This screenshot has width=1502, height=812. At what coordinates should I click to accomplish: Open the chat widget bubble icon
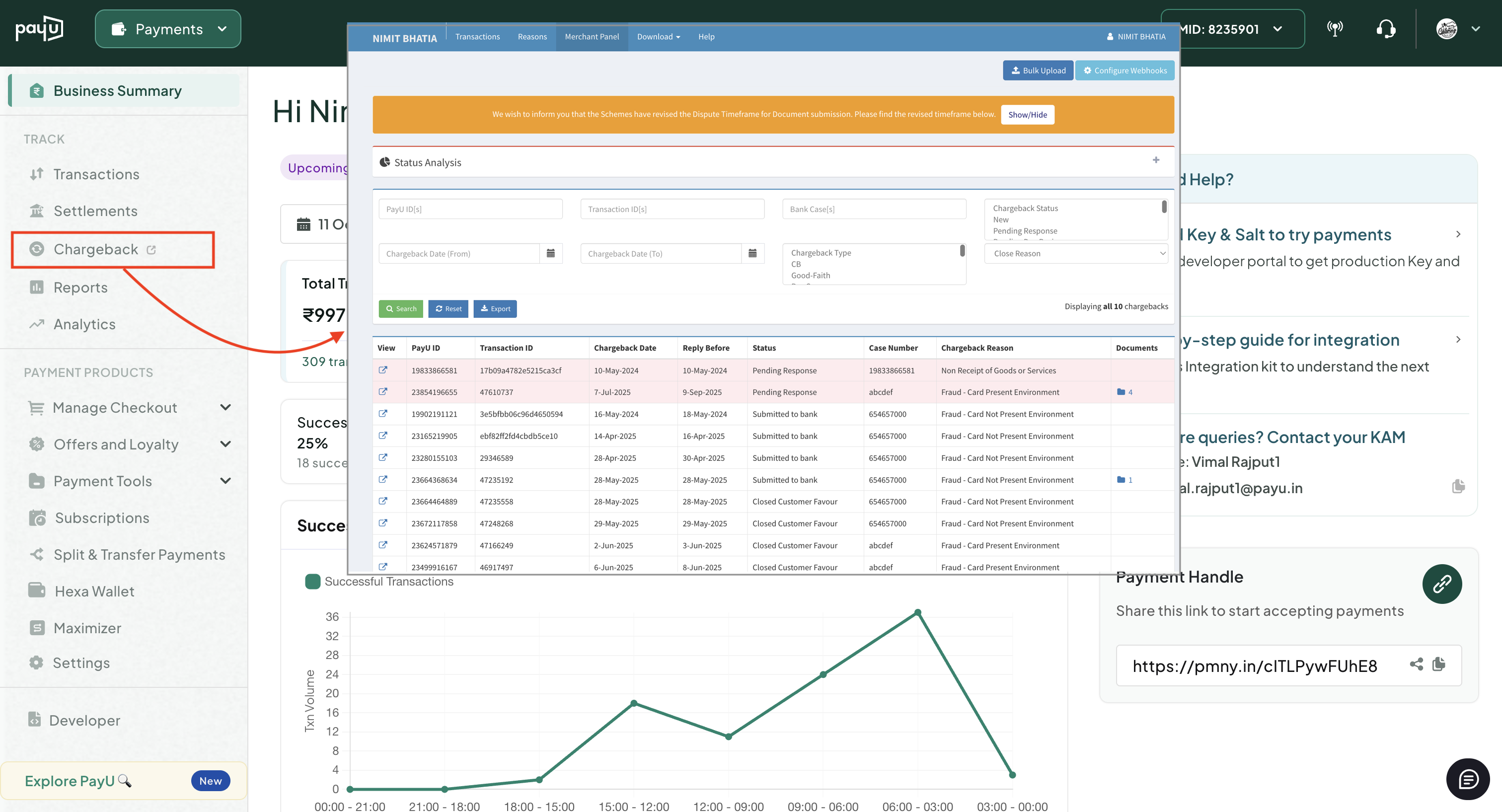pyautogui.click(x=1468, y=779)
